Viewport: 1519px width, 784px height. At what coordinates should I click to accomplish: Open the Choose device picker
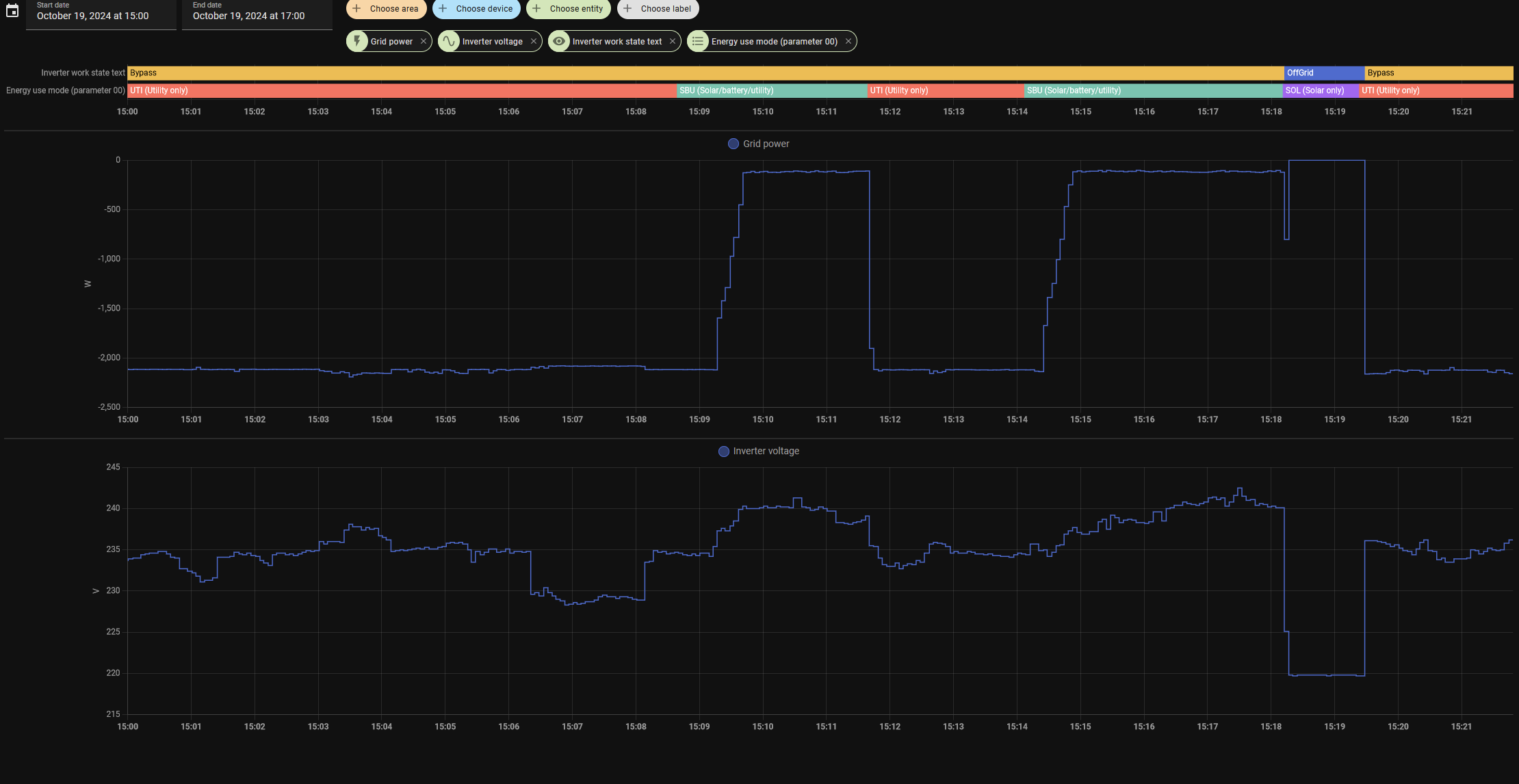[476, 9]
